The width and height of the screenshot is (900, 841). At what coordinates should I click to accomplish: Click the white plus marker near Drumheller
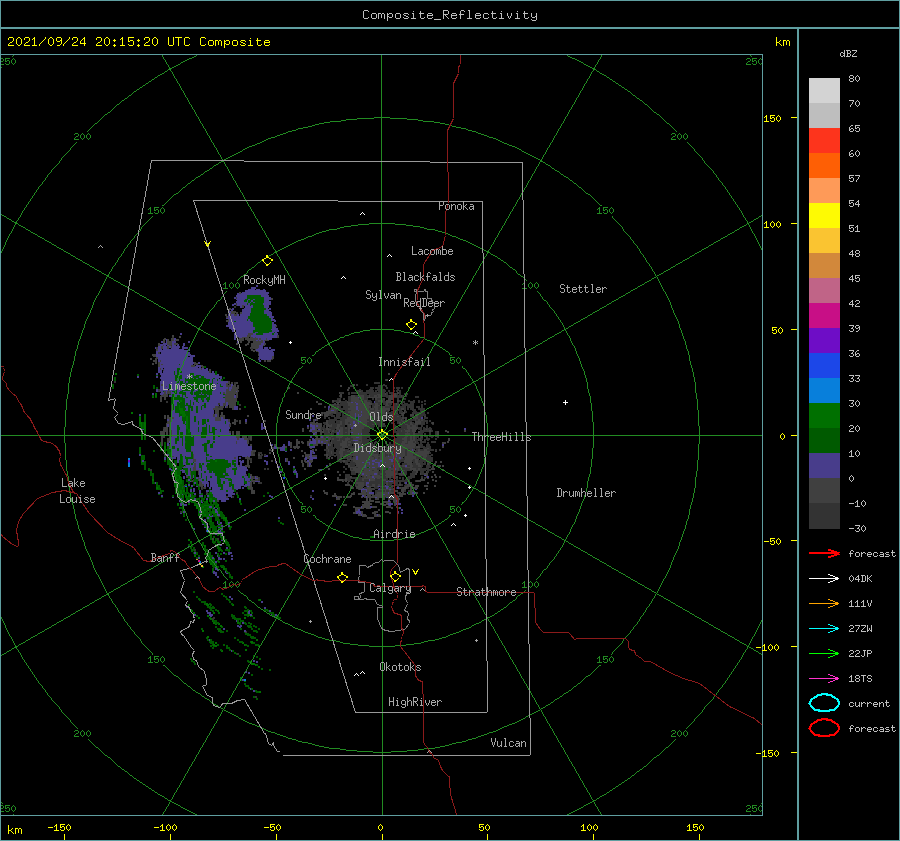point(565,402)
